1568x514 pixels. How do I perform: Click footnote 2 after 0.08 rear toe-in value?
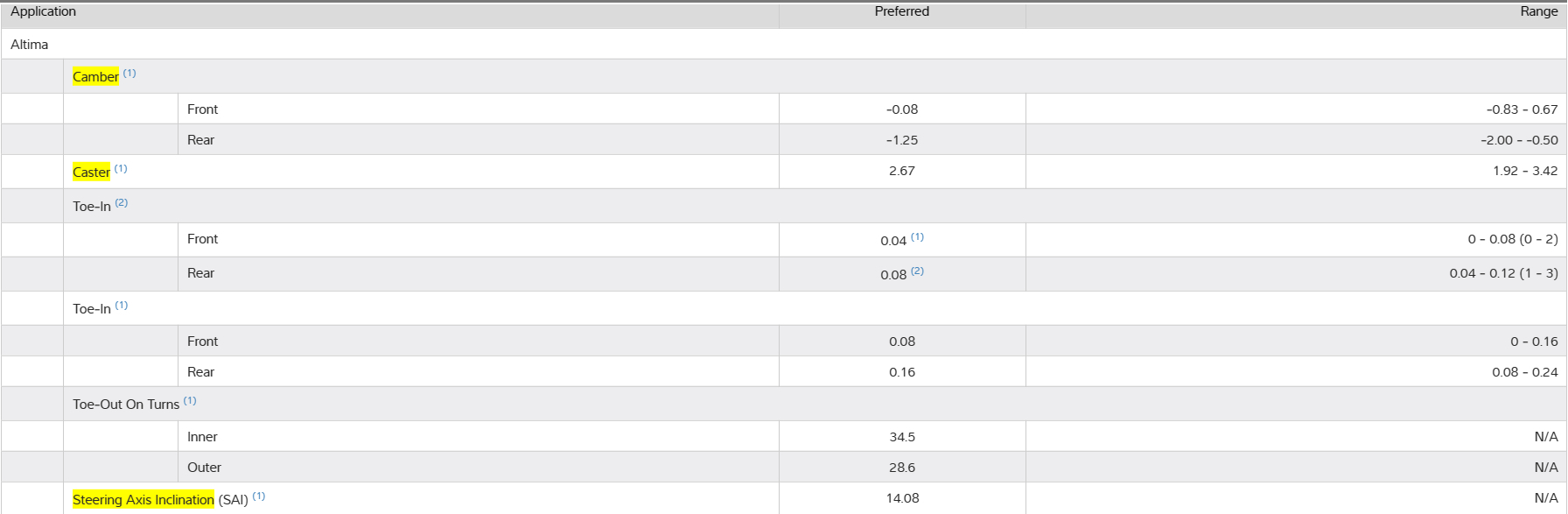click(917, 271)
